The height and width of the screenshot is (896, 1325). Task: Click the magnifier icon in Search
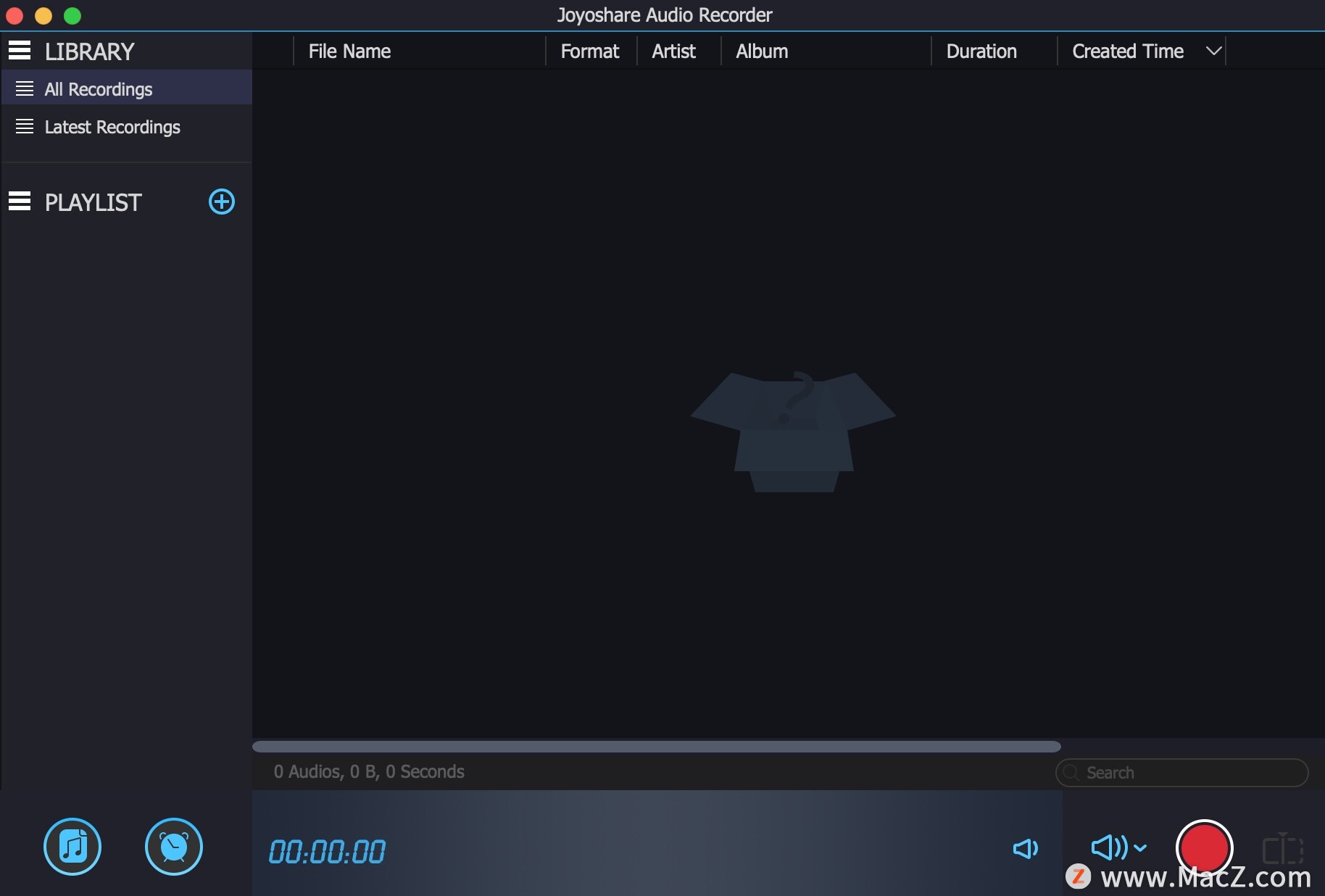tap(1071, 773)
